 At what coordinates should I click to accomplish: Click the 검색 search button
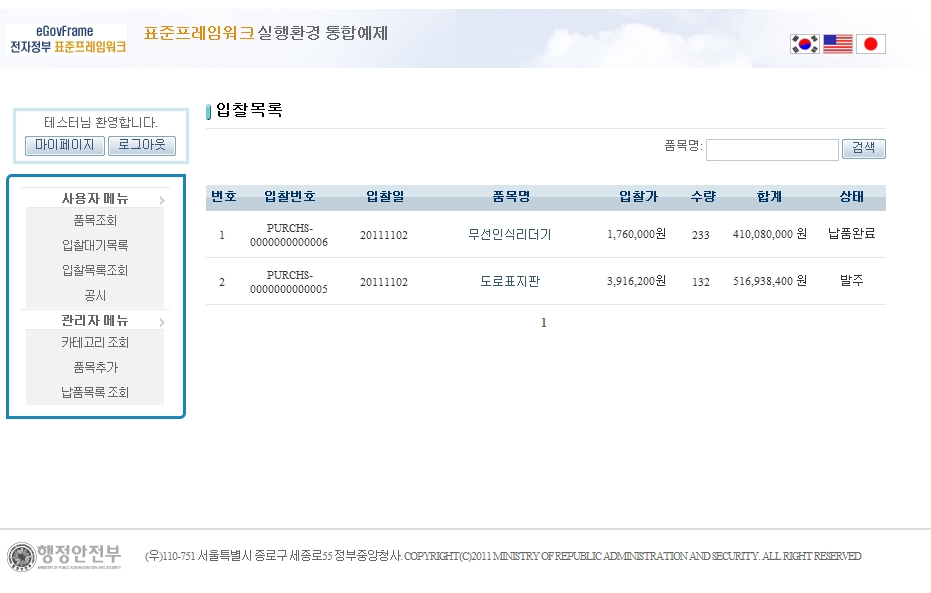863,149
